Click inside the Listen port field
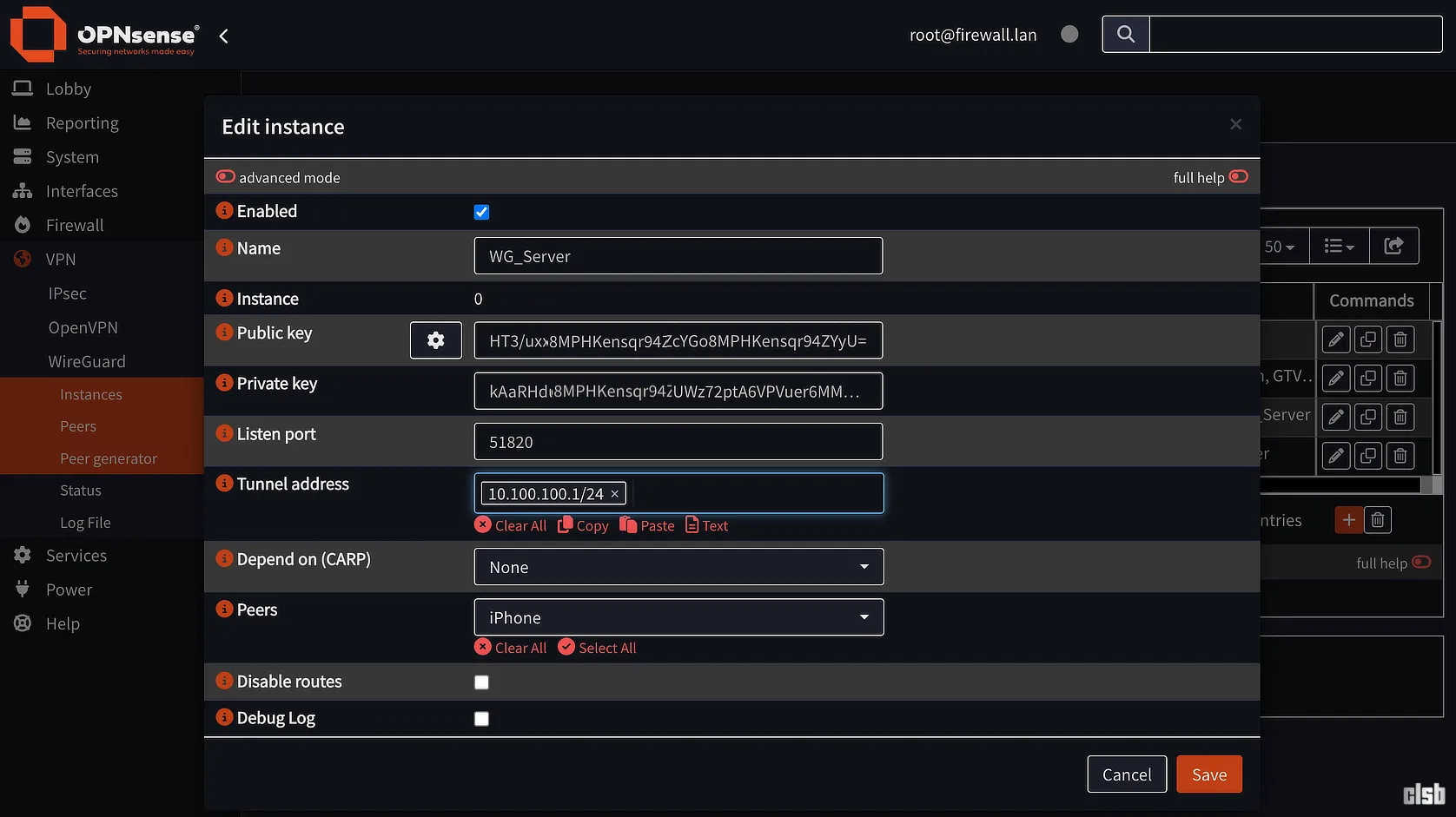This screenshot has height=817, width=1456. pyautogui.click(x=678, y=442)
